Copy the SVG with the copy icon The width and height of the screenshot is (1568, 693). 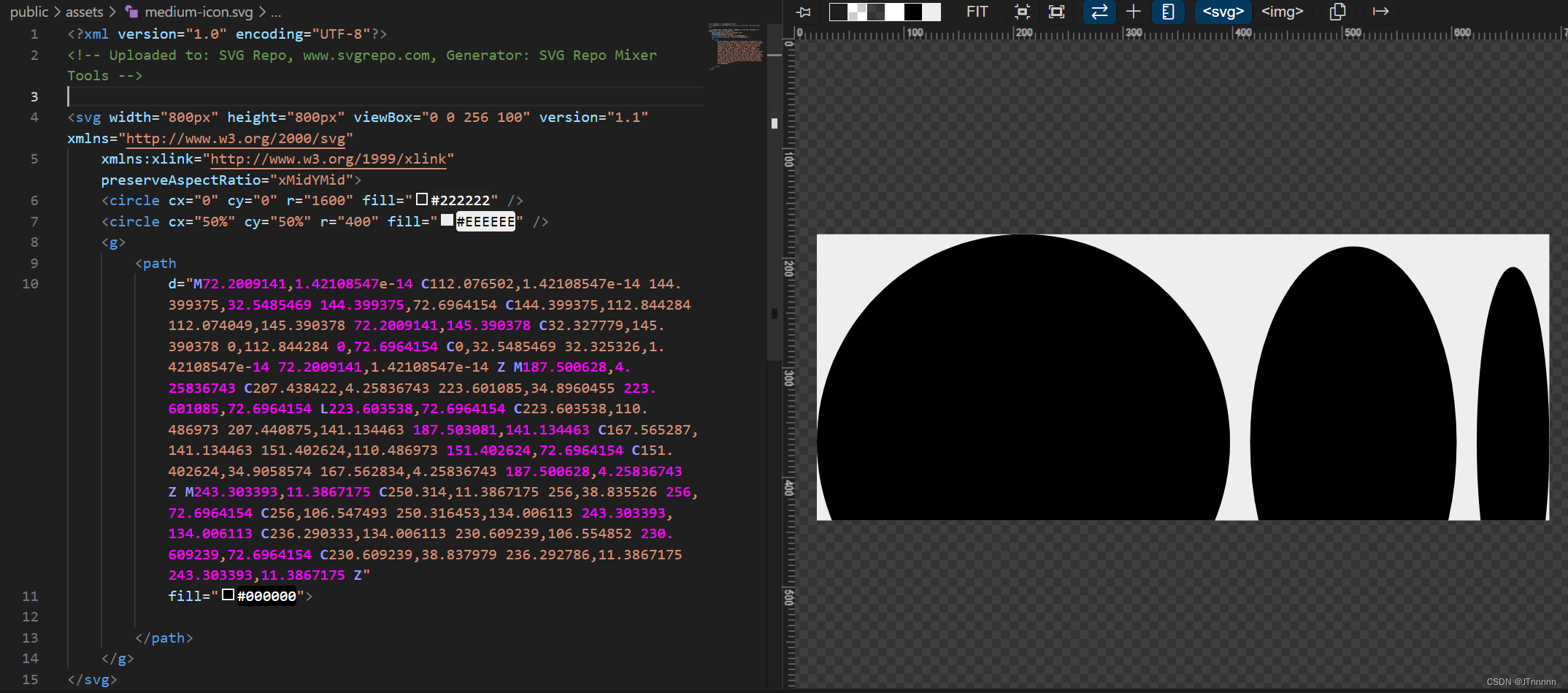tap(1337, 12)
